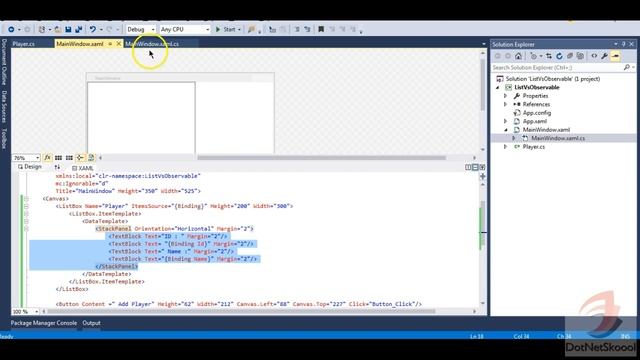
Task: Click the Home icon in Solution Explorer
Action: click(518, 56)
